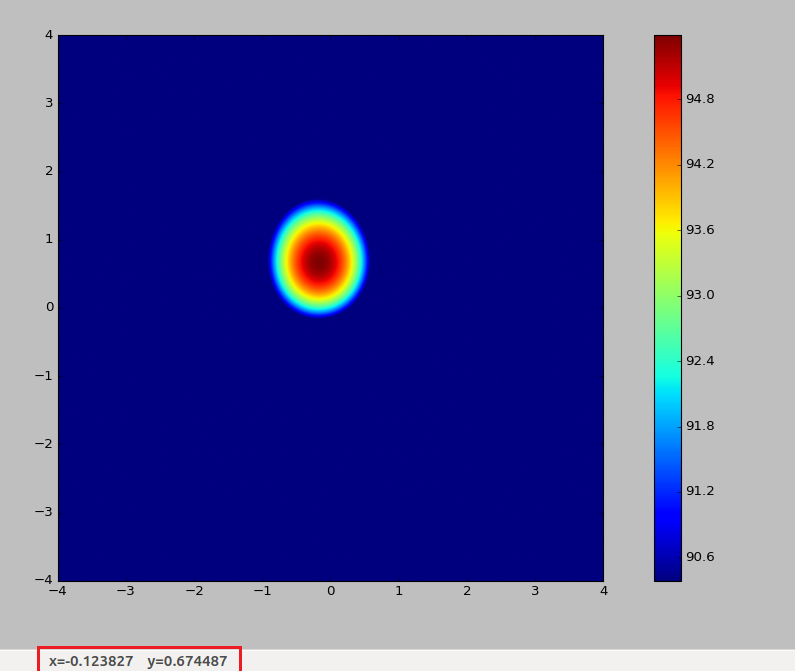
Task: Click the colorbar tick label 93.0
Action: [x=700, y=295]
